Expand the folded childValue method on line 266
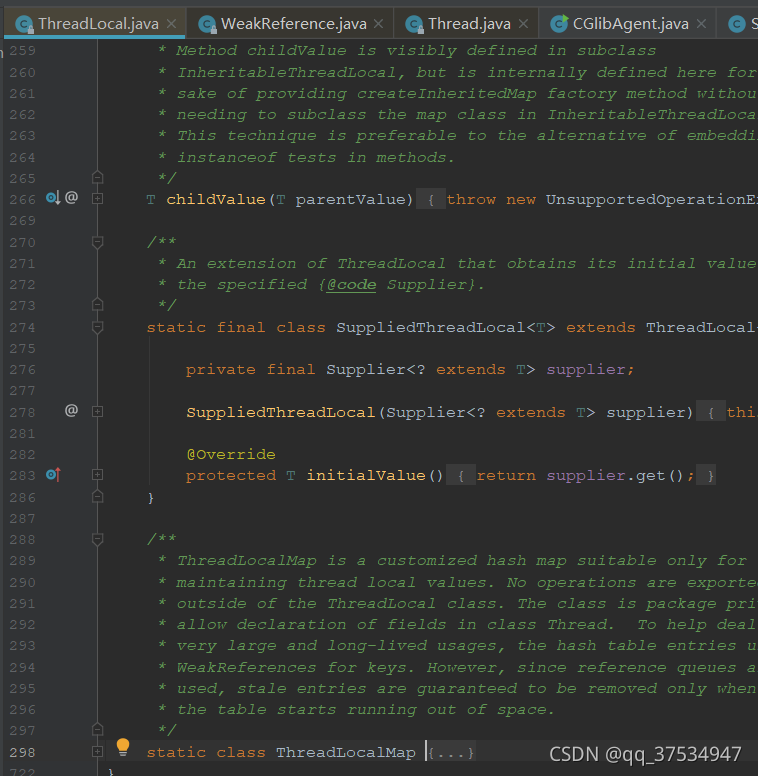This screenshot has height=776, width=758. point(97,198)
